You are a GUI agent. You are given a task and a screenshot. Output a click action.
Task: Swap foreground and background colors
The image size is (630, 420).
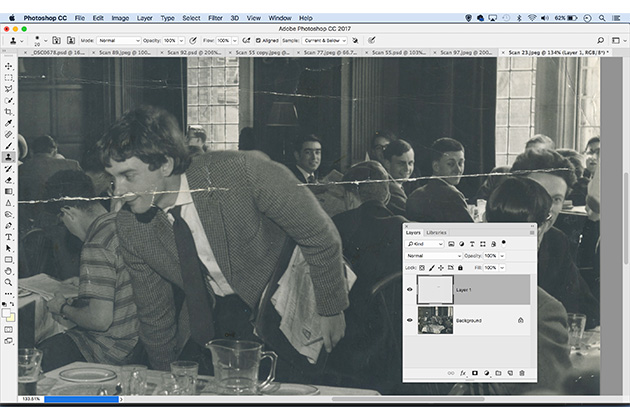tap(12, 304)
